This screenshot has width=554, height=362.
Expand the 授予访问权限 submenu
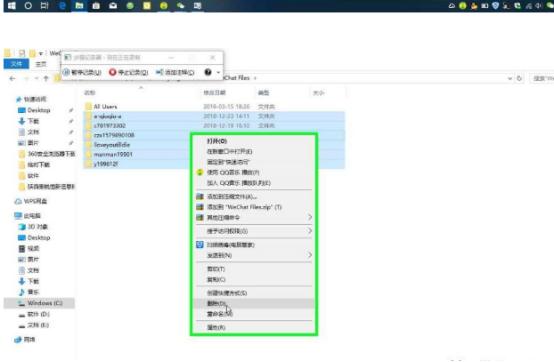[x=254, y=231]
